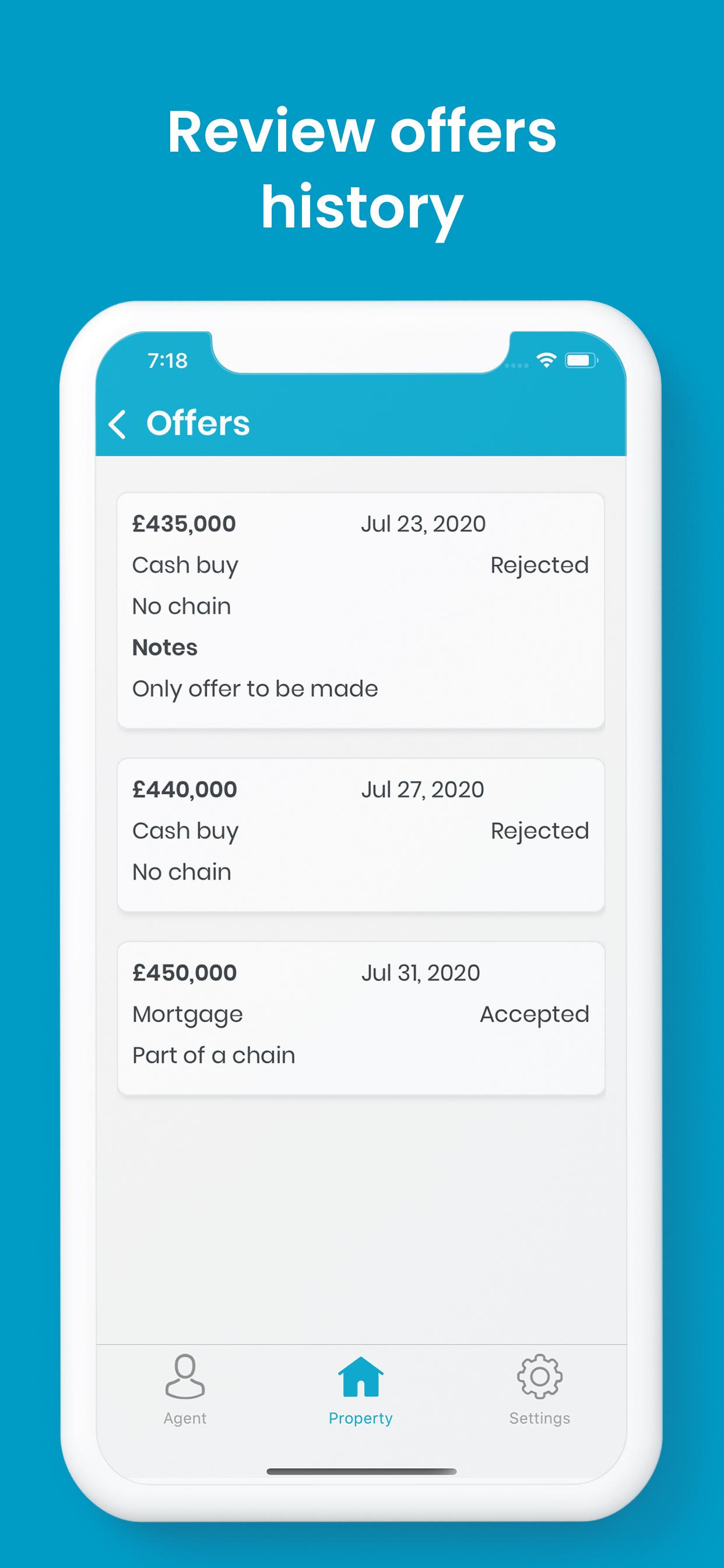This screenshot has height=1568, width=724.
Task: Switch to the Settings tab label
Action: (540, 1418)
